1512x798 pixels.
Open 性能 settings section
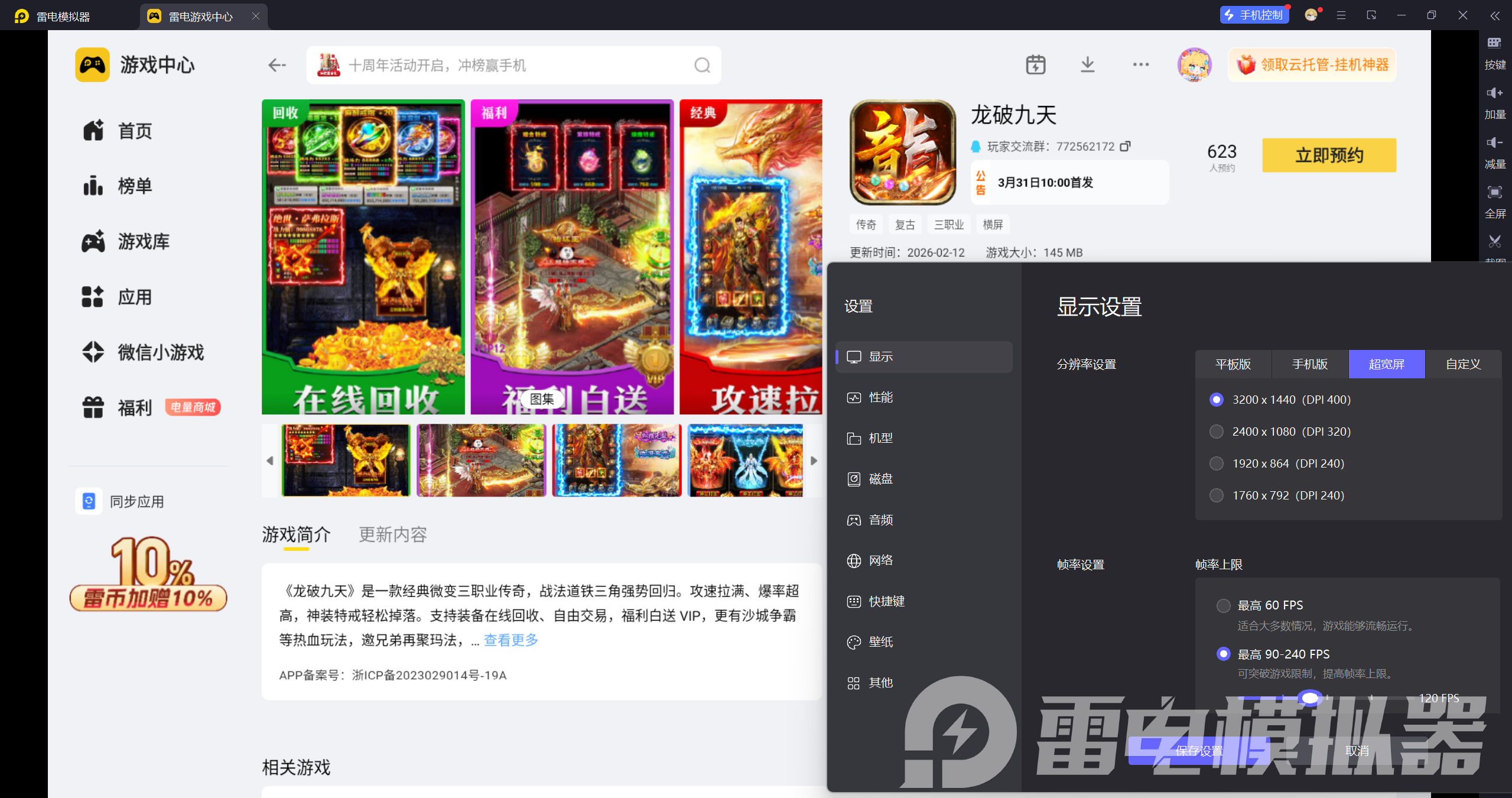click(x=880, y=397)
